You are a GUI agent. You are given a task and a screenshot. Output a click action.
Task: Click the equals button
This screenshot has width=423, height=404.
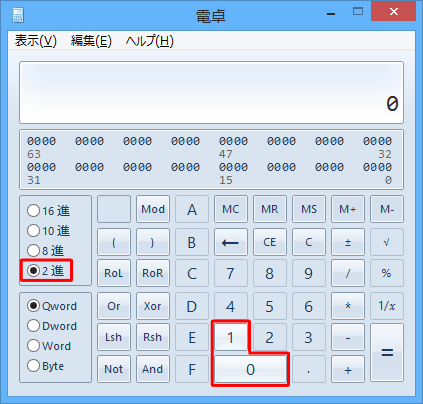click(387, 353)
